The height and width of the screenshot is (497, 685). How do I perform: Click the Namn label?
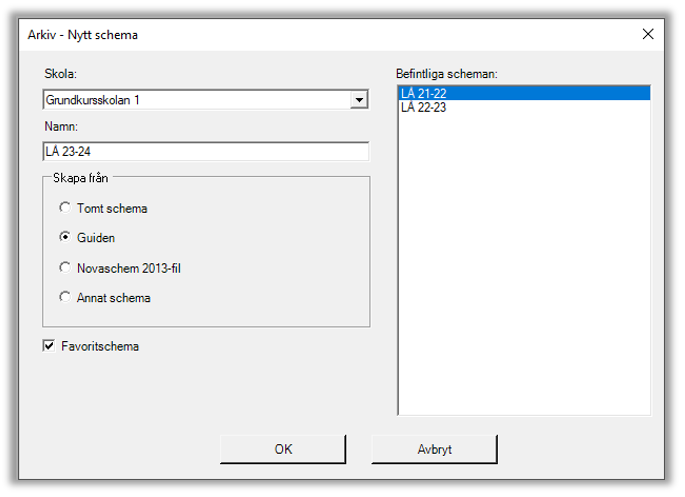[61, 126]
